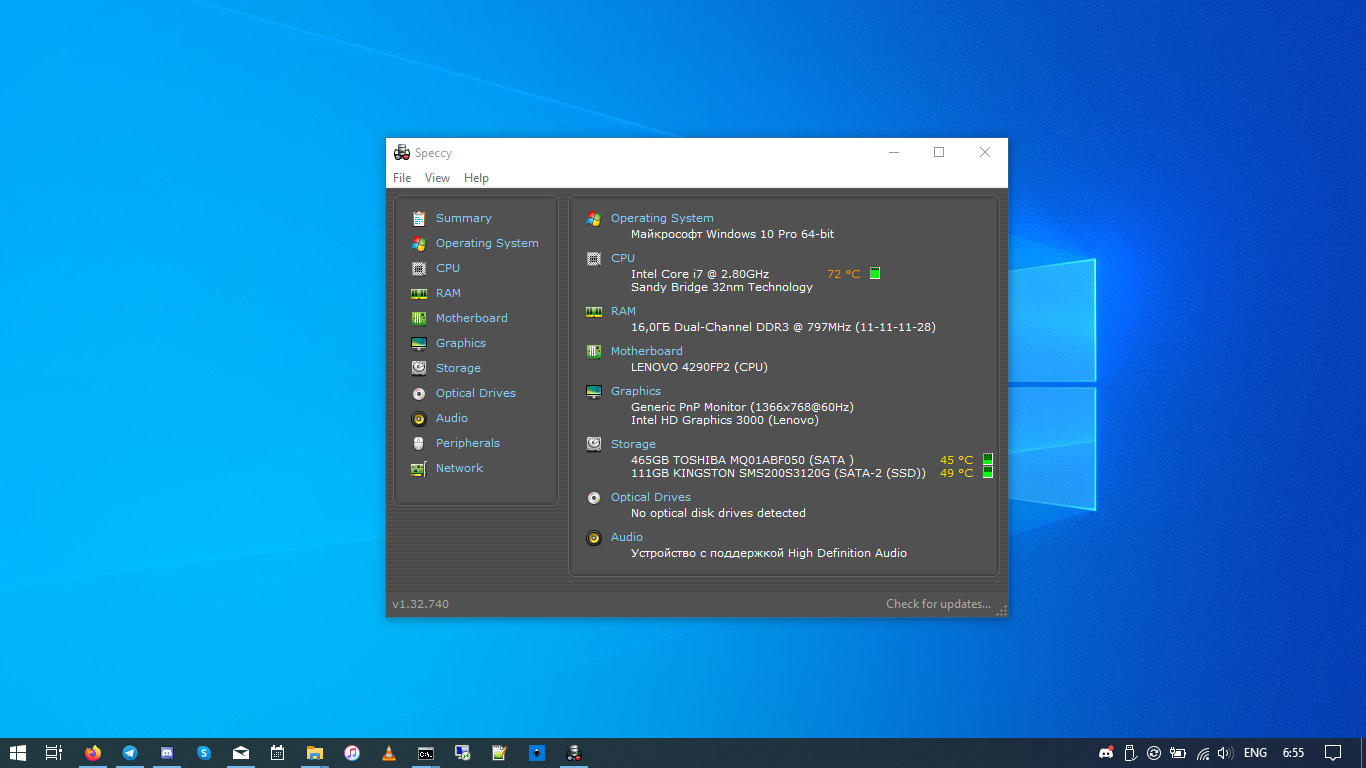
Task: Open the Storage sidebar entry
Action: pyautogui.click(x=458, y=368)
